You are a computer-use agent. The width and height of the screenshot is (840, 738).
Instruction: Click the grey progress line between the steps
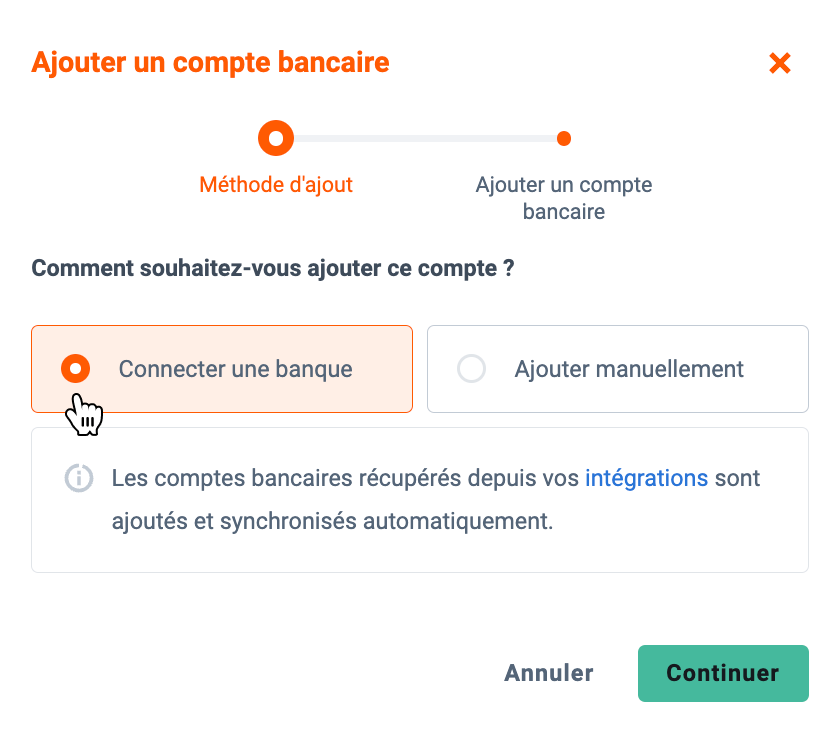(x=425, y=139)
